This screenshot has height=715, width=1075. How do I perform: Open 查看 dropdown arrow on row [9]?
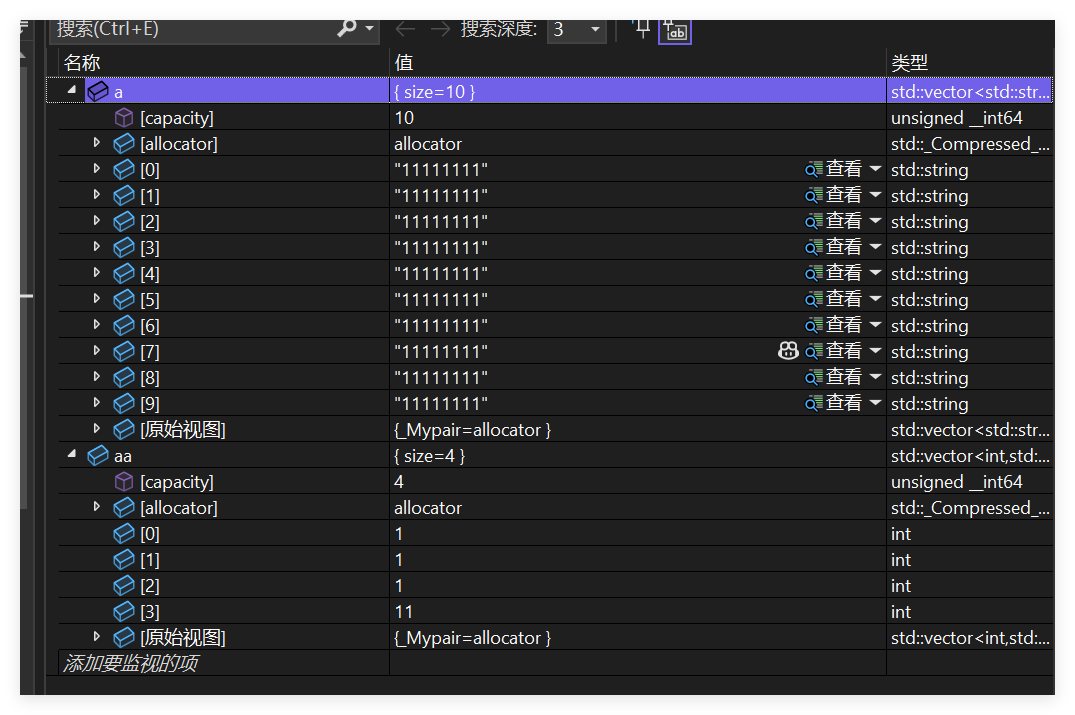875,403
